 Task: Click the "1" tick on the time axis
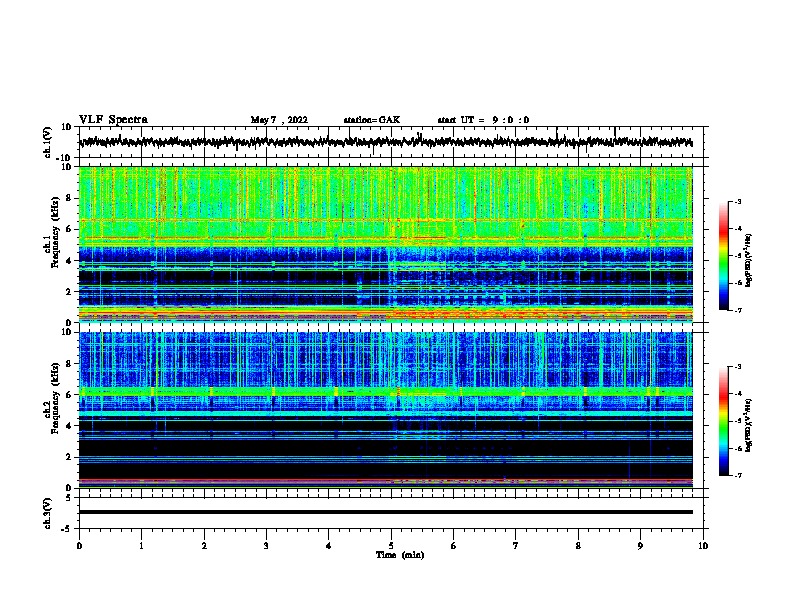[141, 546]
